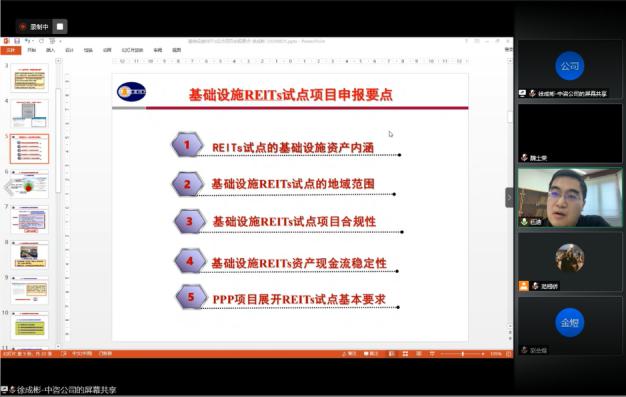The image size is (626, 397).
Task: Switch to Normal view in status bar
Action: pyautogui.click(x=392, y=354)
